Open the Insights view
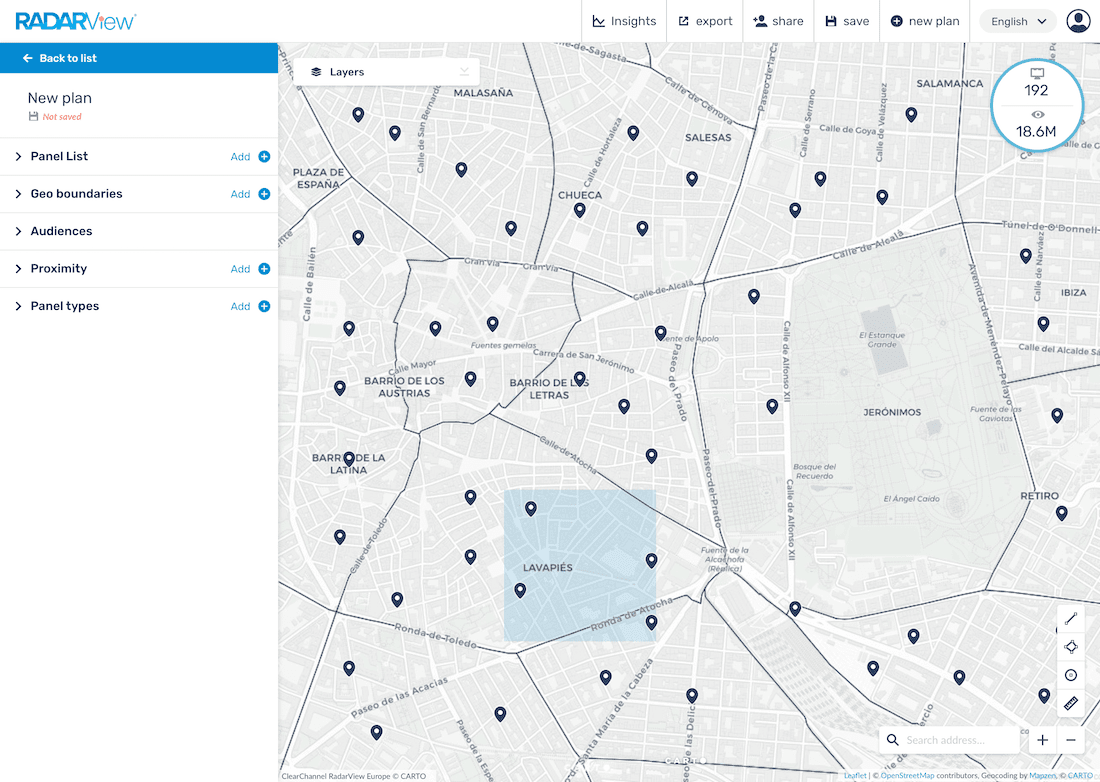Screen dimensions: 1100x782 pyautogui.click(x=624, y=20)
